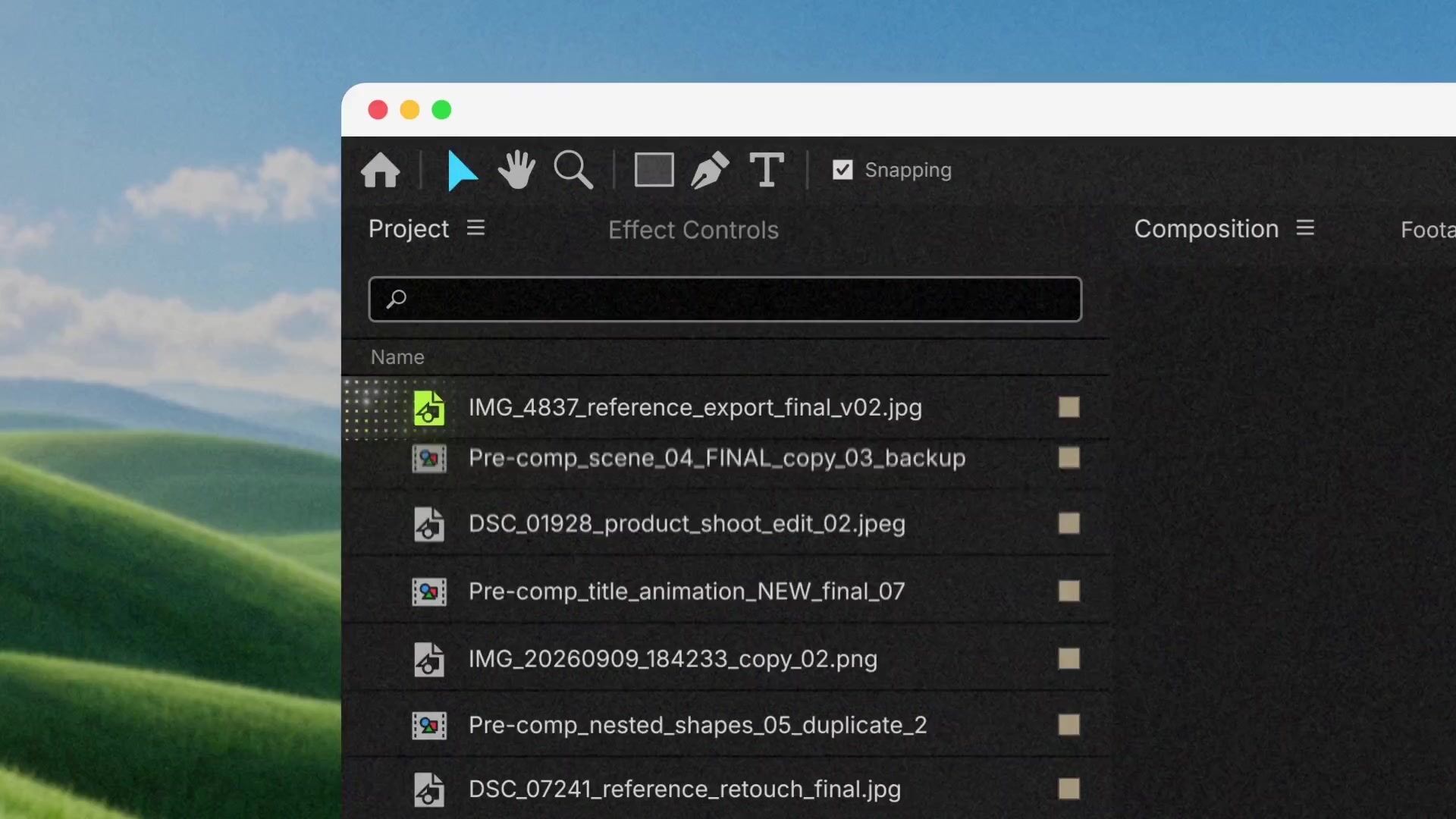Select the Selection arrow tool
This screenshot has width=1456, height=819.
pos(462,170)
